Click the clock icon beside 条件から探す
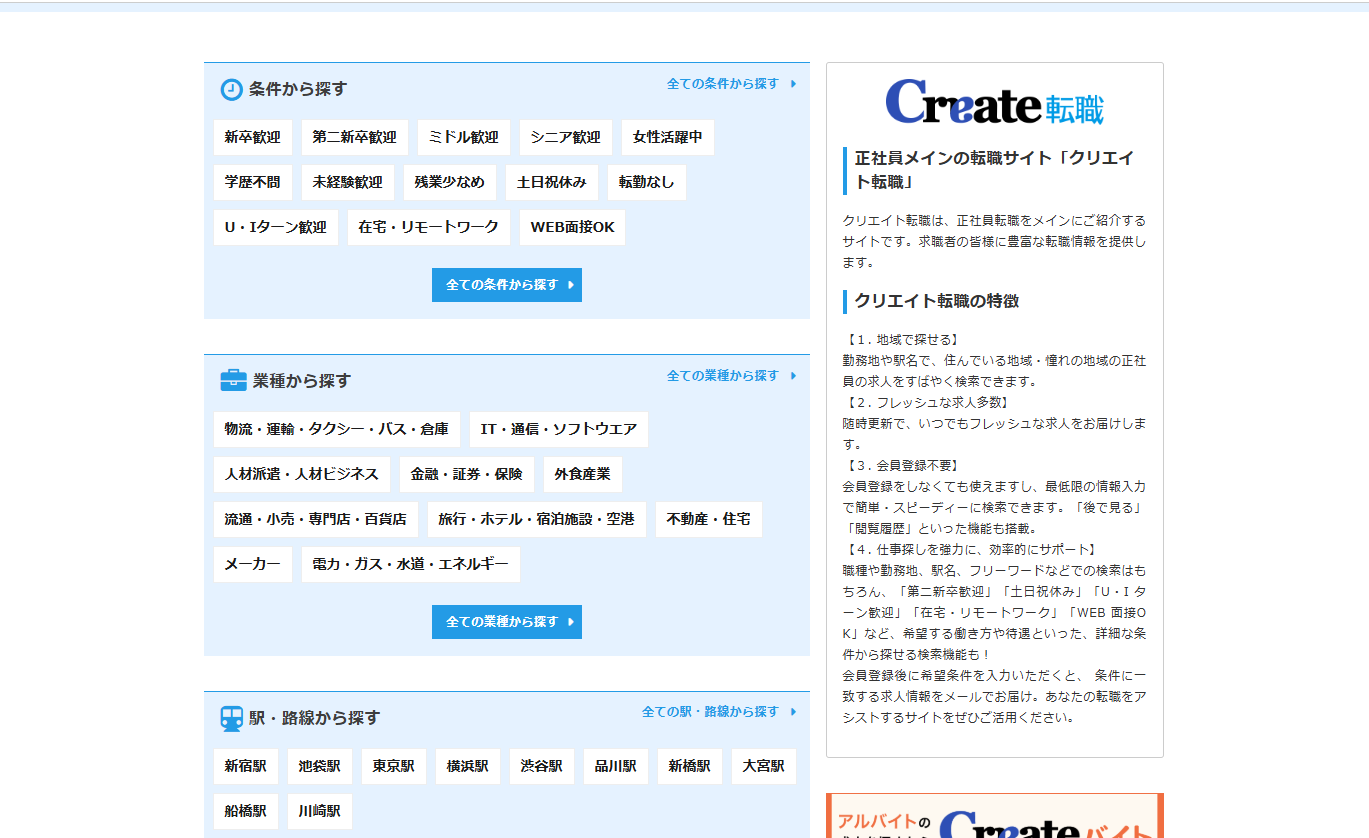Image resolution: width=1369 pixels, height=838 pixels. pyautogui.click(x=231, y=90)
